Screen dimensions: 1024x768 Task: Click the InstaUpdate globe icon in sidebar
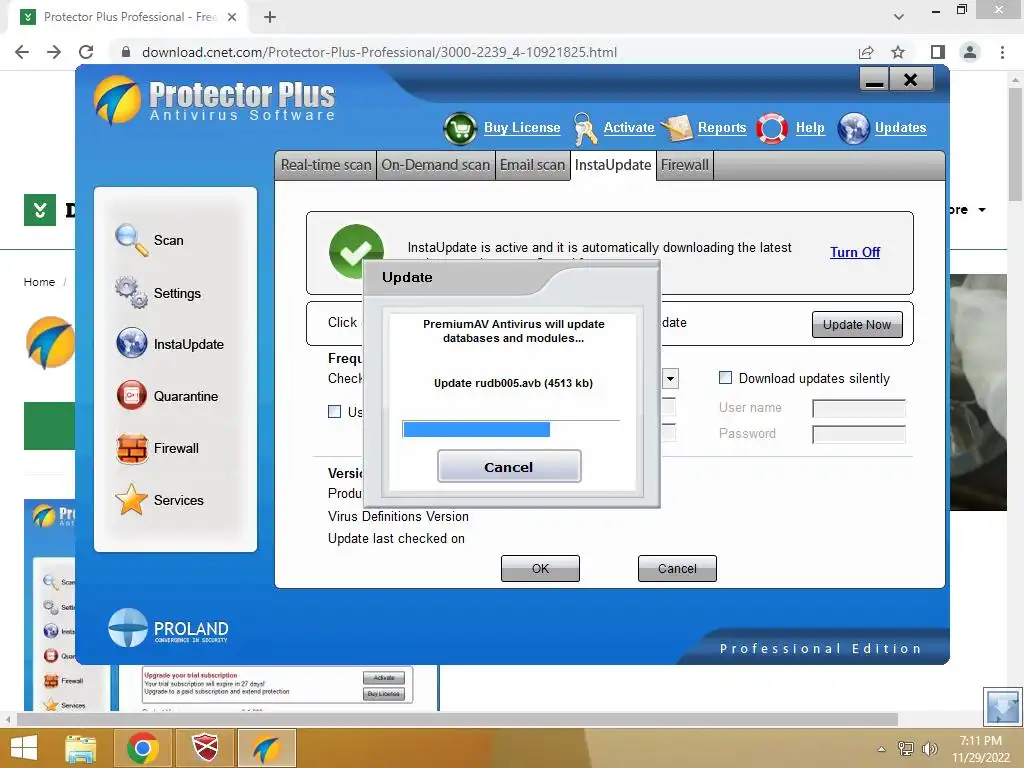(131, 344)
